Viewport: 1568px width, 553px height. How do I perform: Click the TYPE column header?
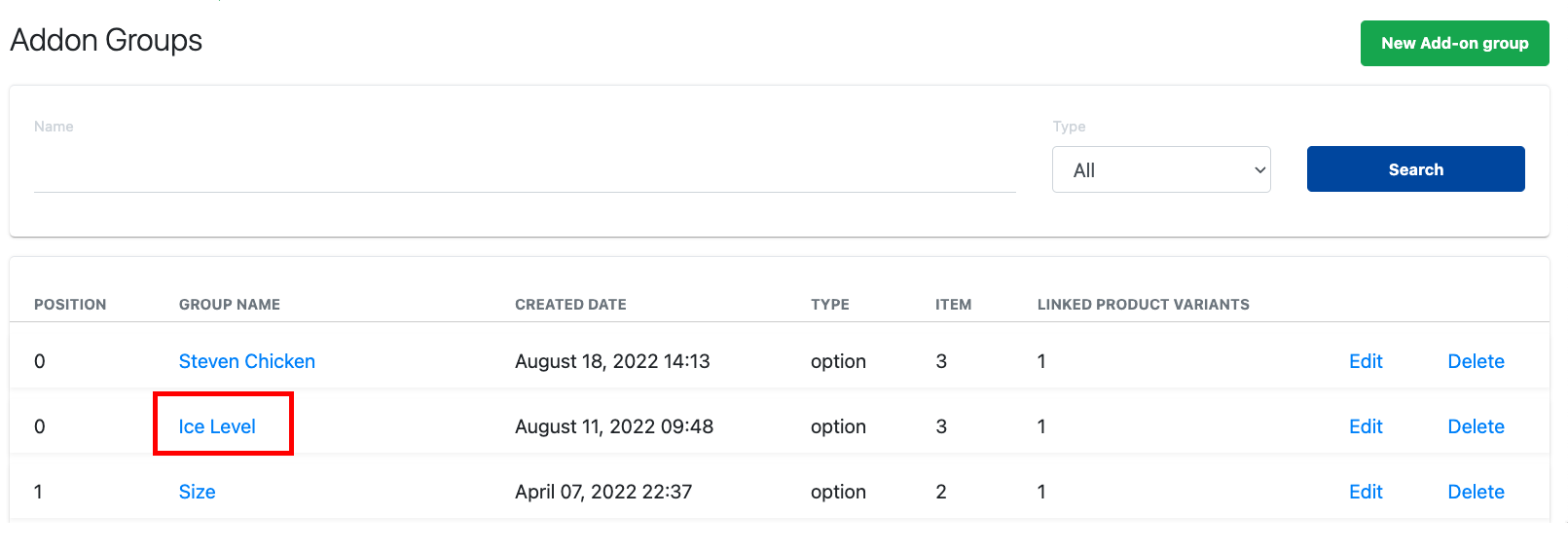pyautogui.click(x=830, y=305)
